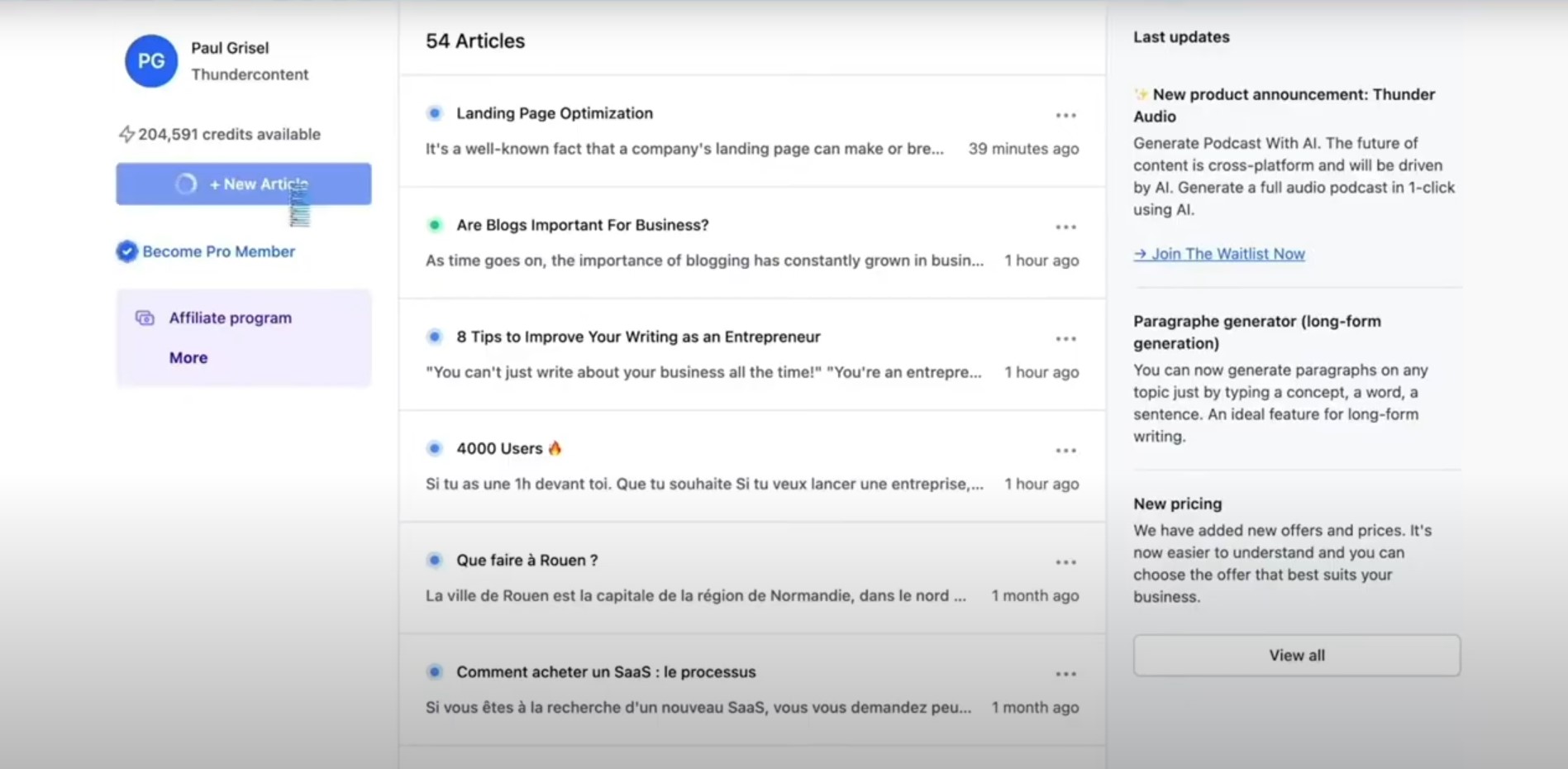This screenshot has width=1568, height=769.
Task: Open article titled Landing Page Optimization
Action: point(555,113)
